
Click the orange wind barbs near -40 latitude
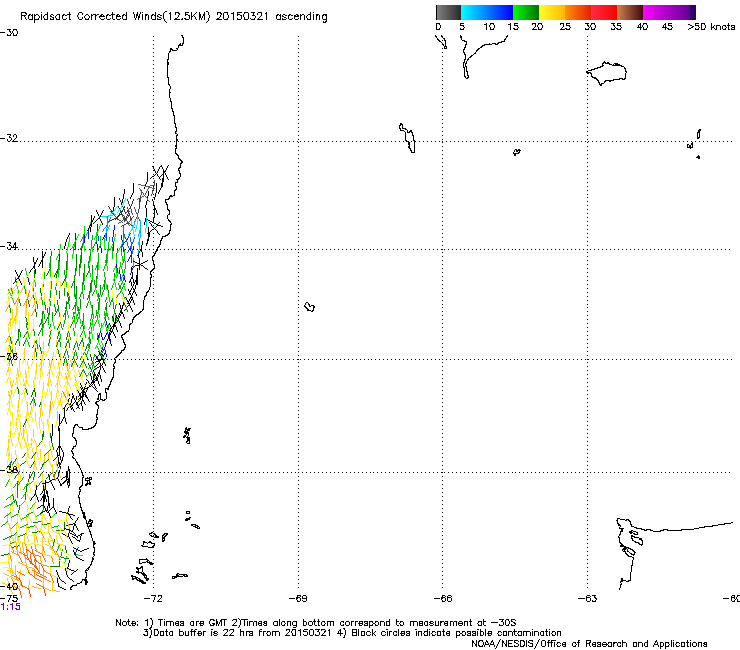[33, 566]
